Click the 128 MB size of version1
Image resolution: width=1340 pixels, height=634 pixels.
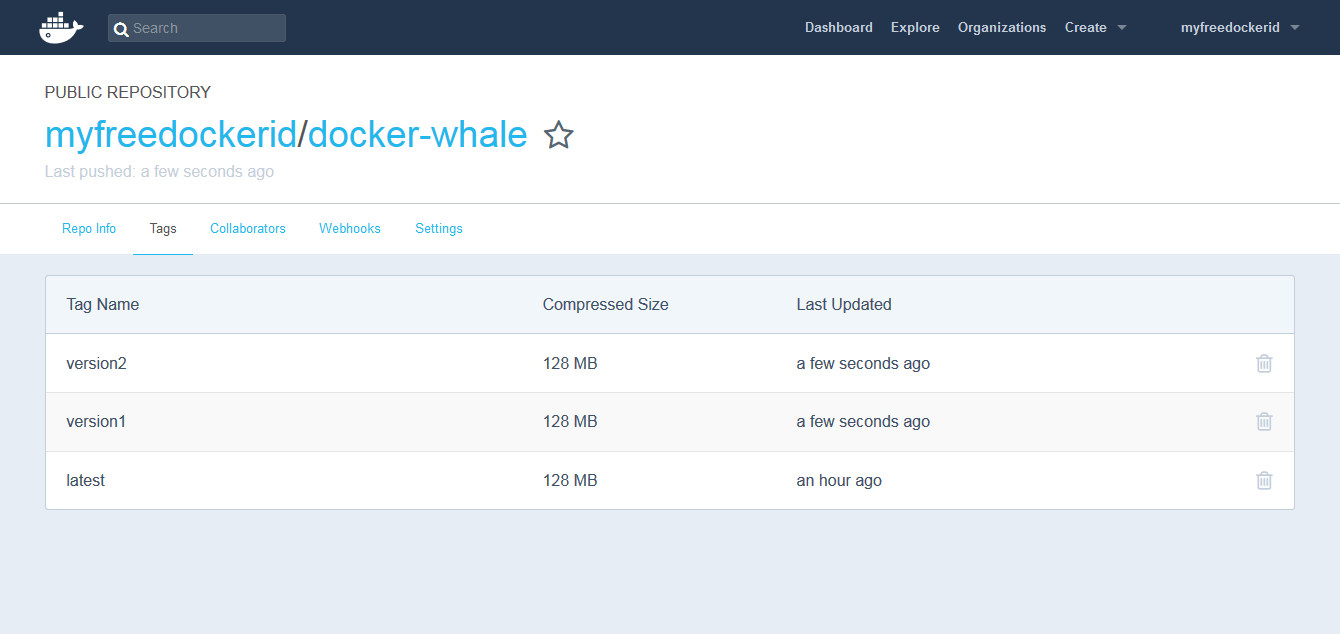pyautogui.click(x=570, y=421)
